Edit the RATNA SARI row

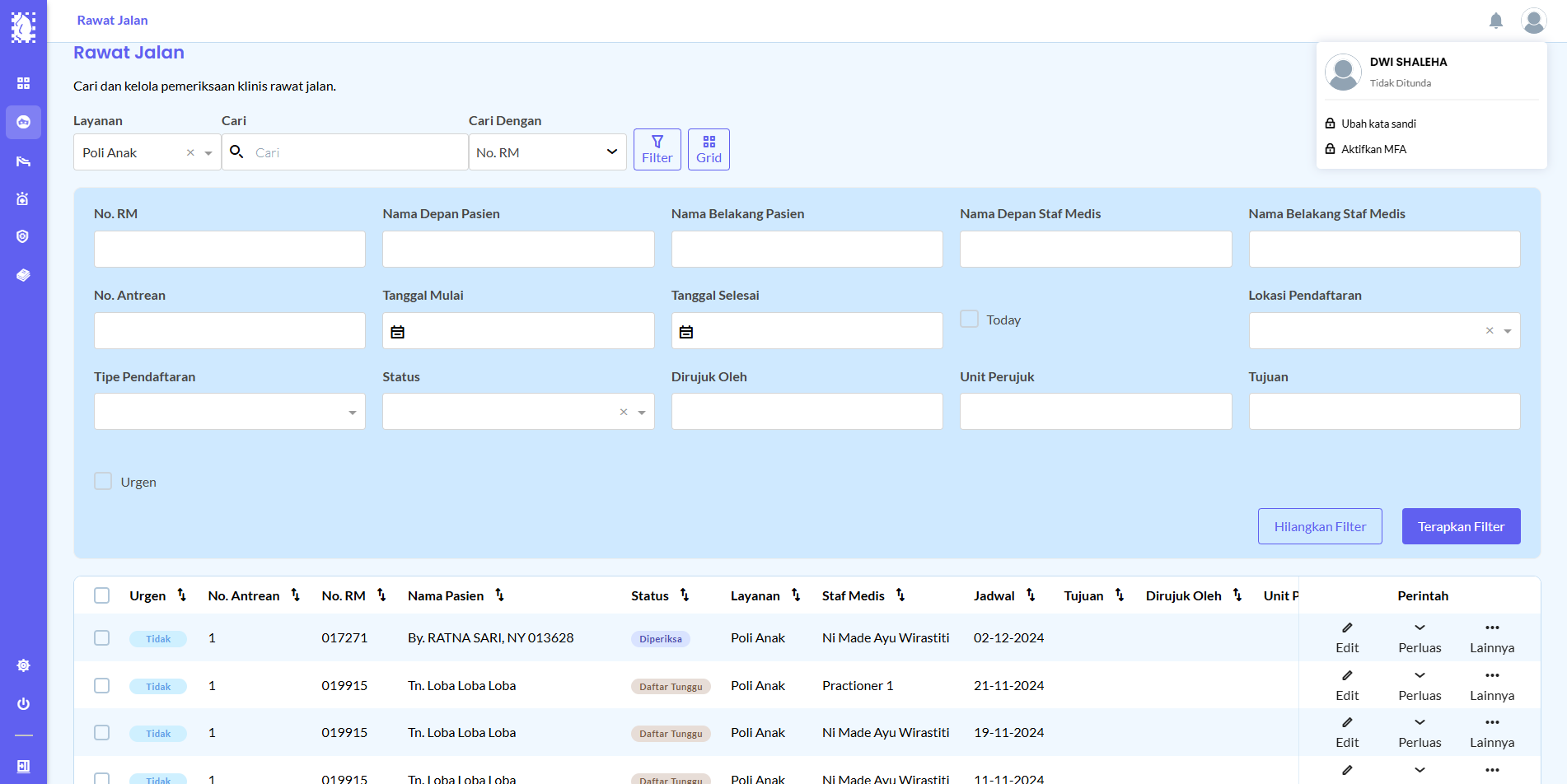[x=1347, y=638]
